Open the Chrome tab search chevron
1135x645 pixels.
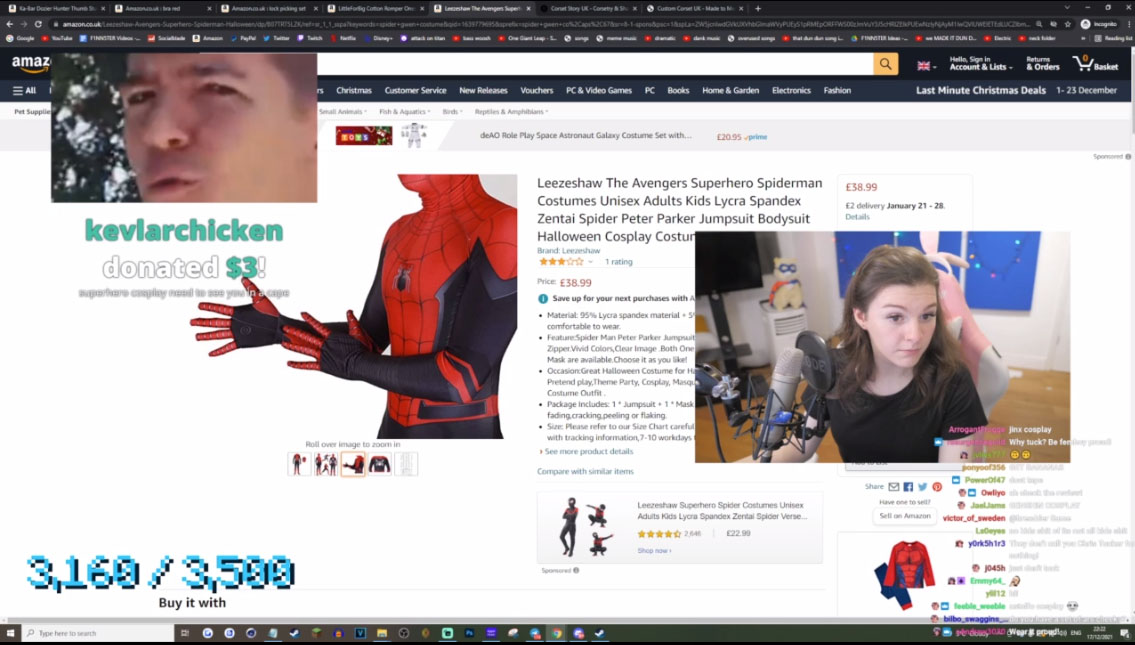coord(1066,8)
